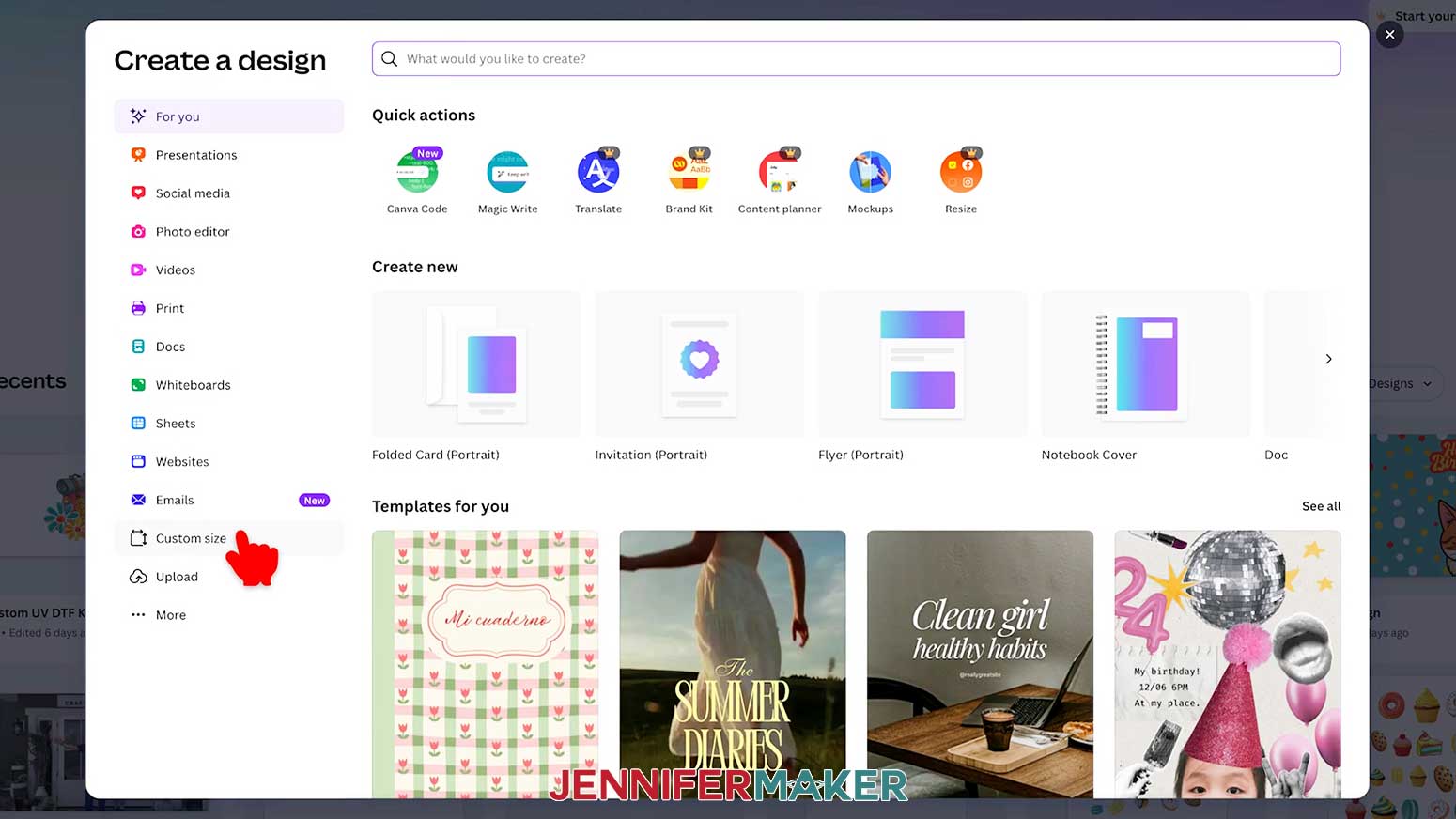
Task: Click the More ellipsis icon
Action: pos(138,615)
